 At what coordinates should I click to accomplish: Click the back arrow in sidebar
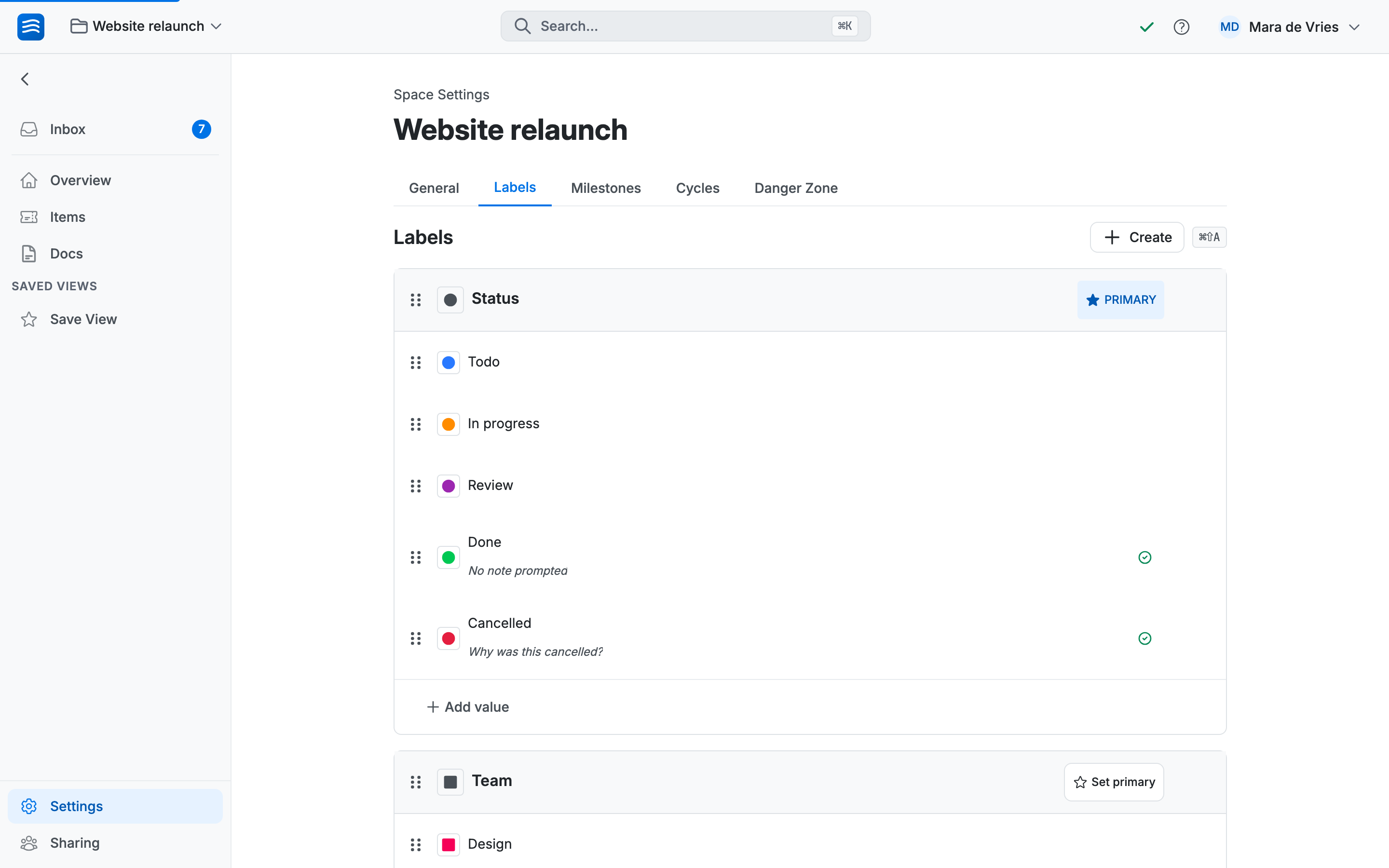(x=25, y=79)
